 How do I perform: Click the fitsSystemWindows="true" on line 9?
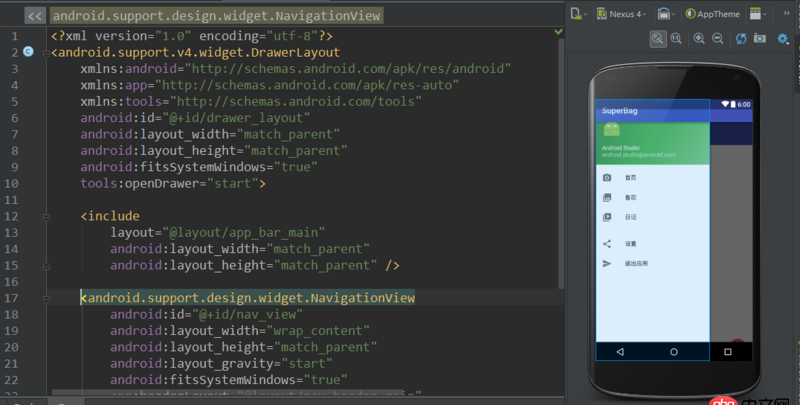[198, 167]
